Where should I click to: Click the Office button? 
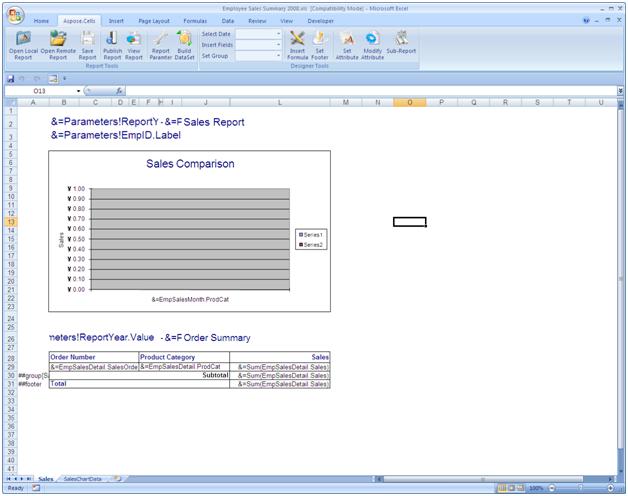point(13,16)
